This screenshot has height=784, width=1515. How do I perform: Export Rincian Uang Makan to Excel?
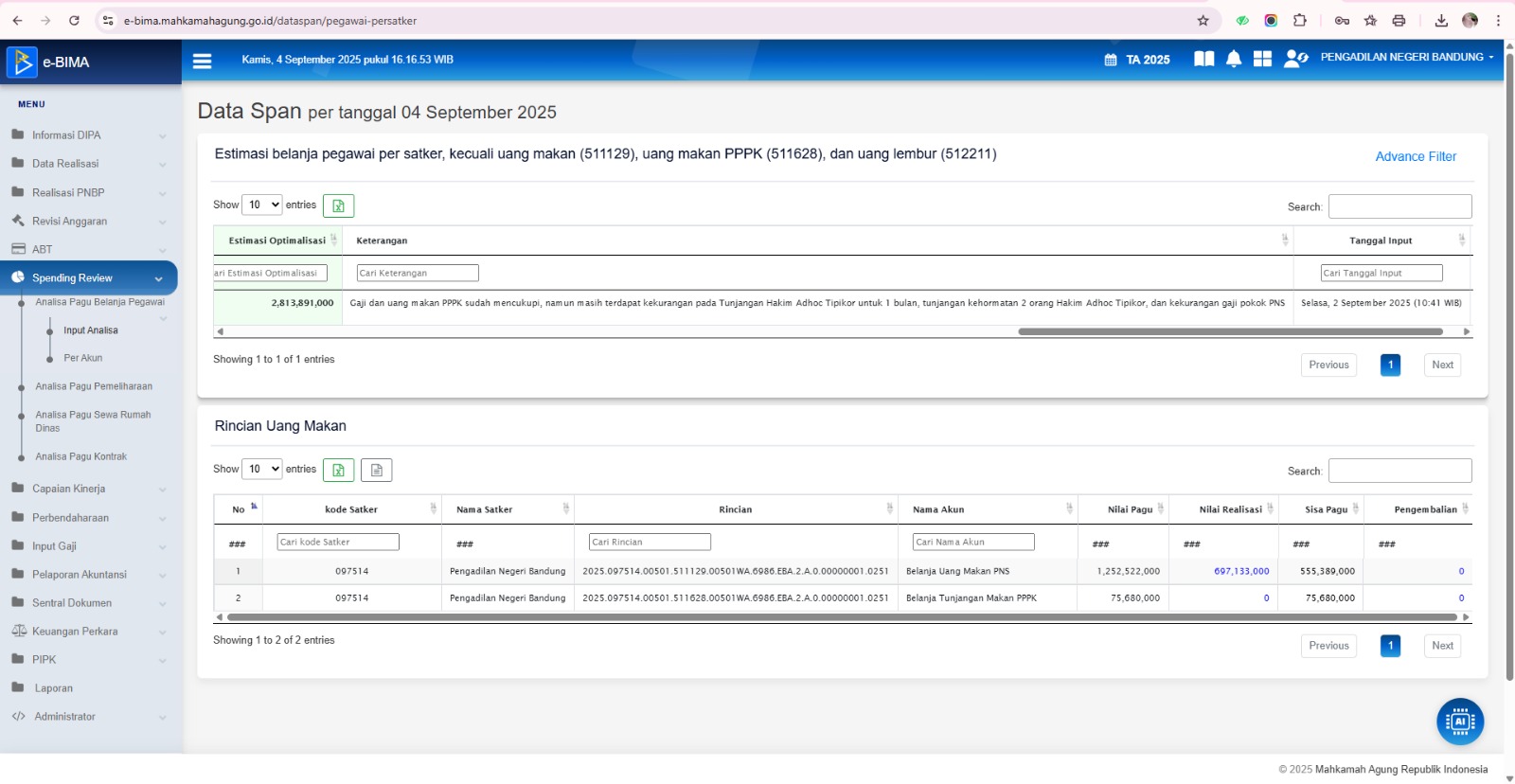pyautogui.click(x=338, y=470)
